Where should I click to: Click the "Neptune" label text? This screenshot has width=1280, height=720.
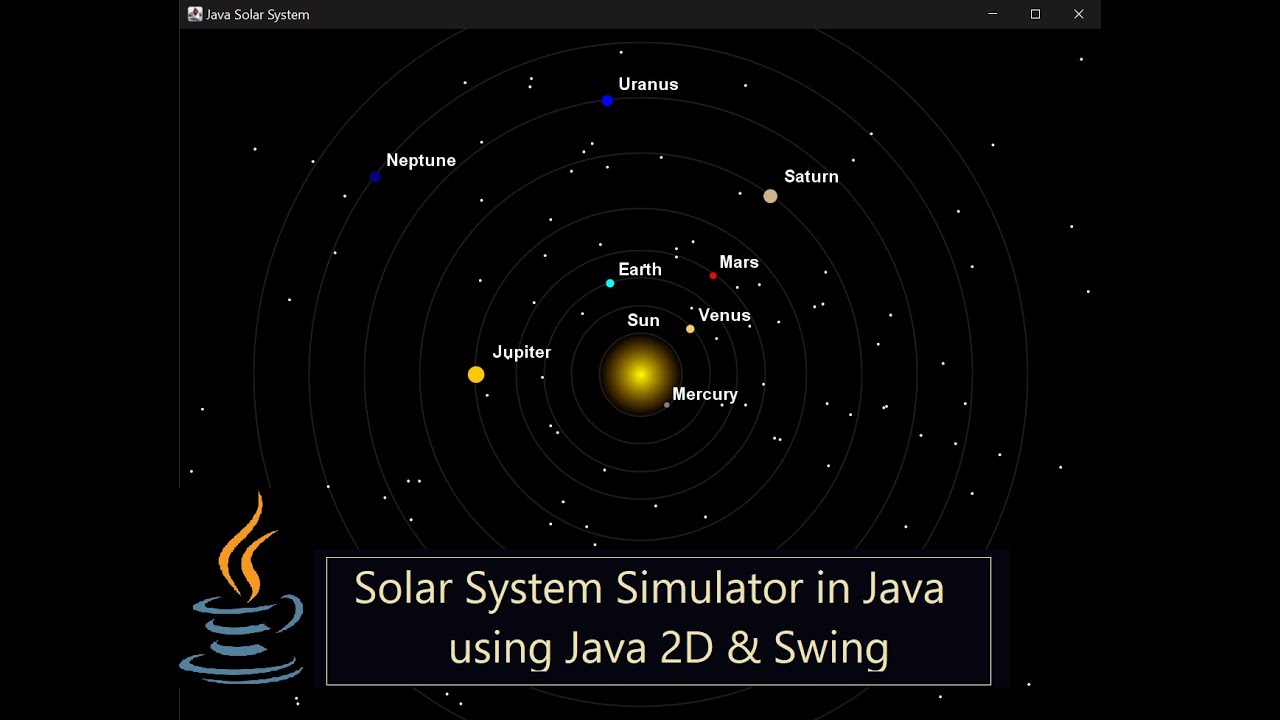pyautogui.click(x=421, y=160)
